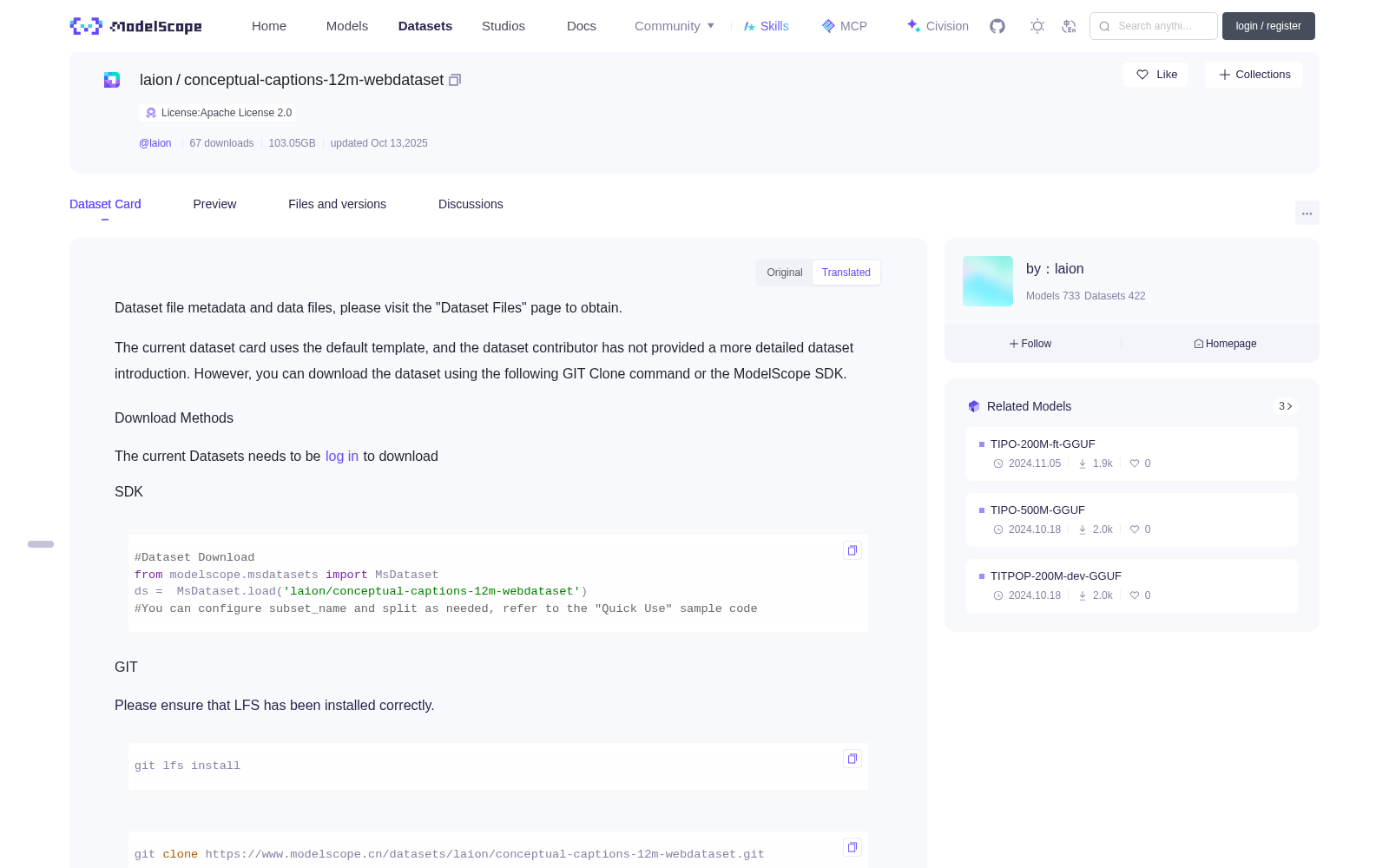
Task: Switch card text to Original
Action: [785, 273]
